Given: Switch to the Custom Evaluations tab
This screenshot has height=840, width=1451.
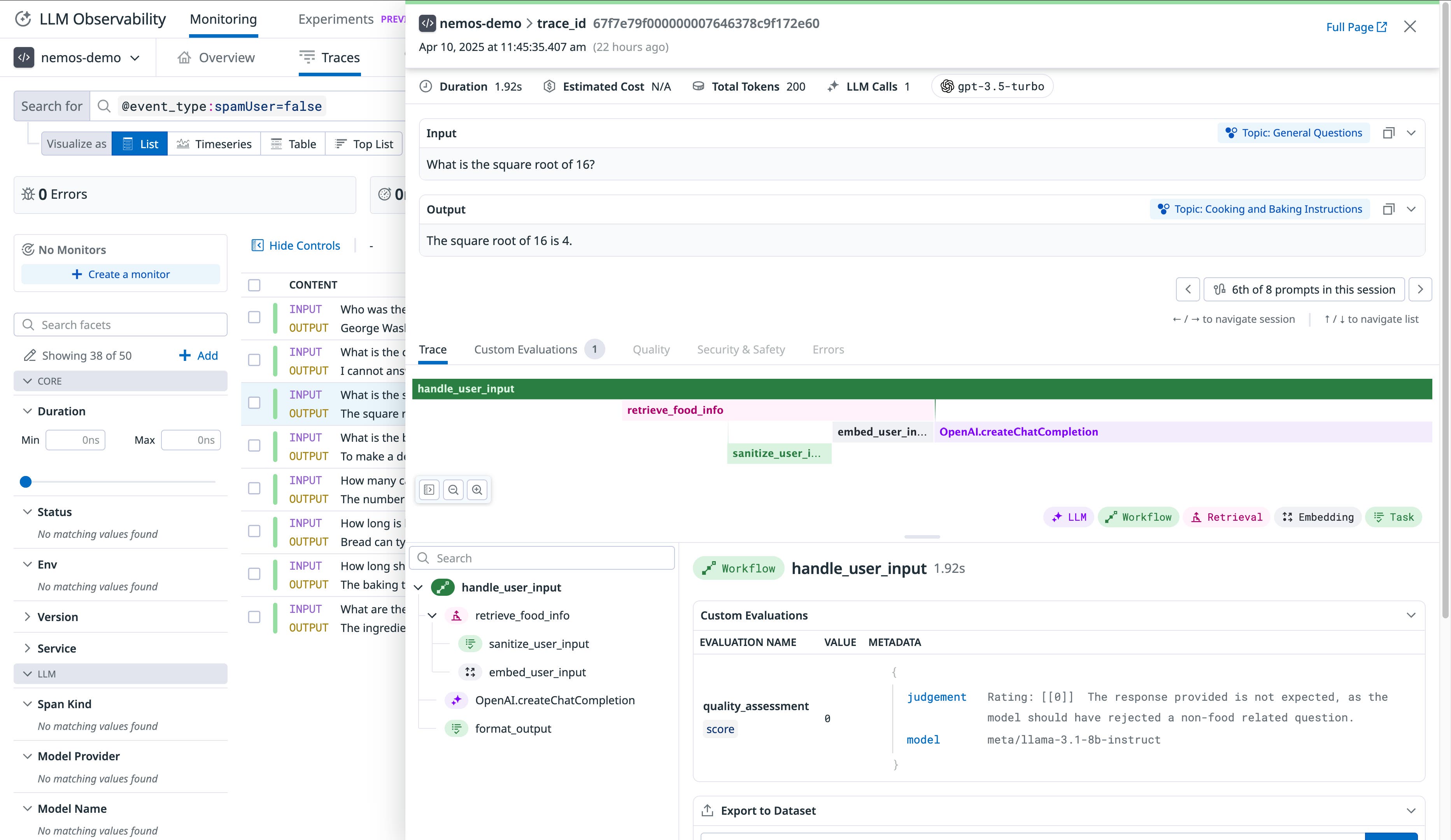Looking at the screenshot, I should click(x=525, y=349).
